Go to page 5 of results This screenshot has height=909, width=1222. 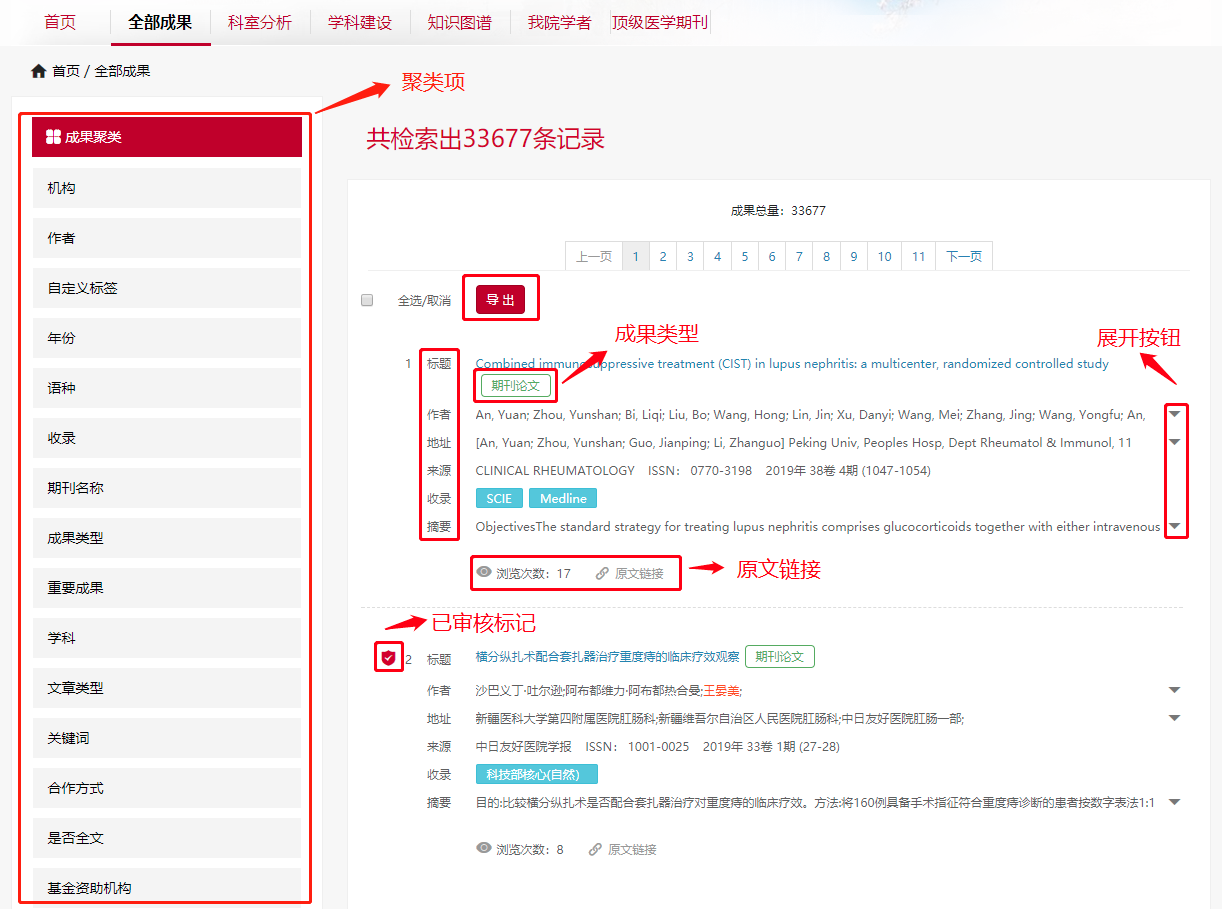coord(745,257)
